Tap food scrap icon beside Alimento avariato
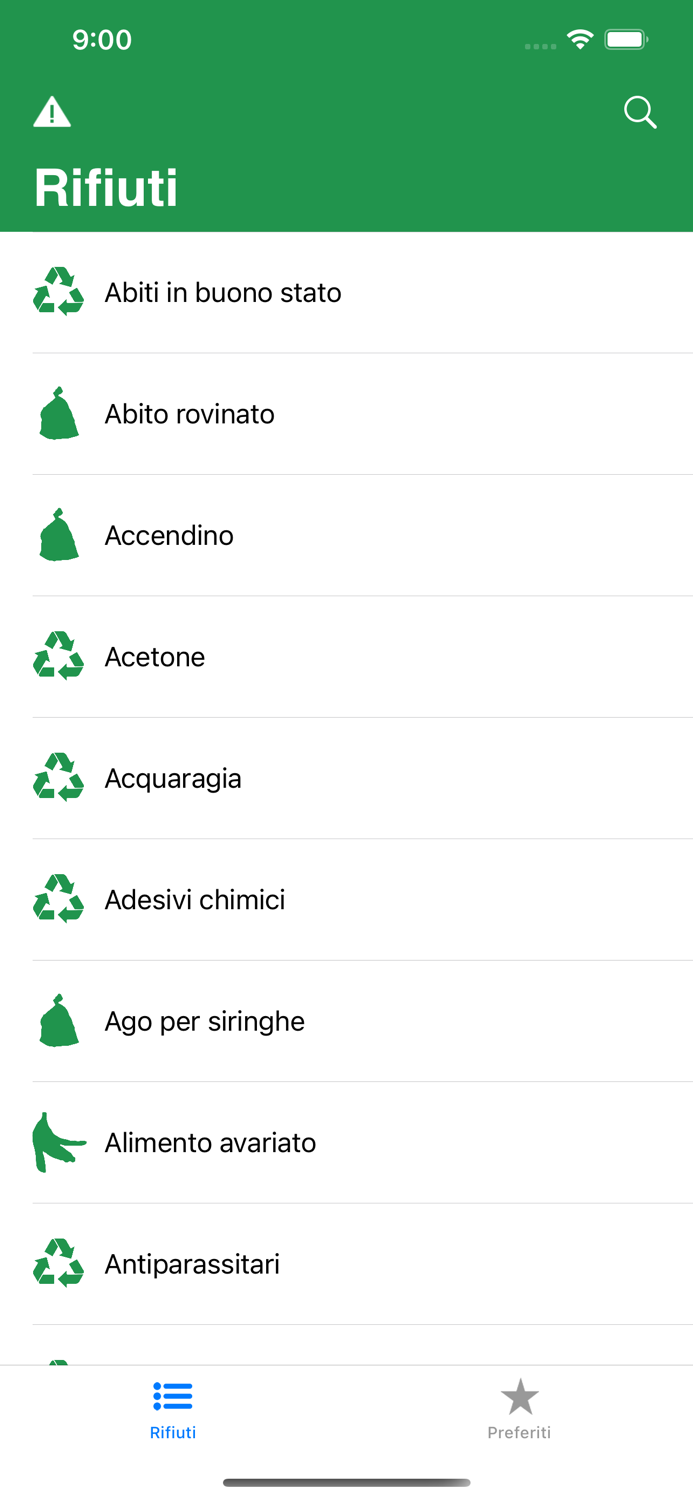The height and width of the screenshot is (1500, 693). [58, 1142]
